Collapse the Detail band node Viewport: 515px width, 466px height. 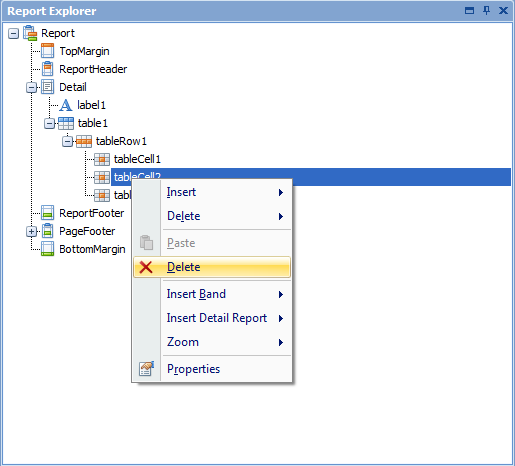[31, 87]
